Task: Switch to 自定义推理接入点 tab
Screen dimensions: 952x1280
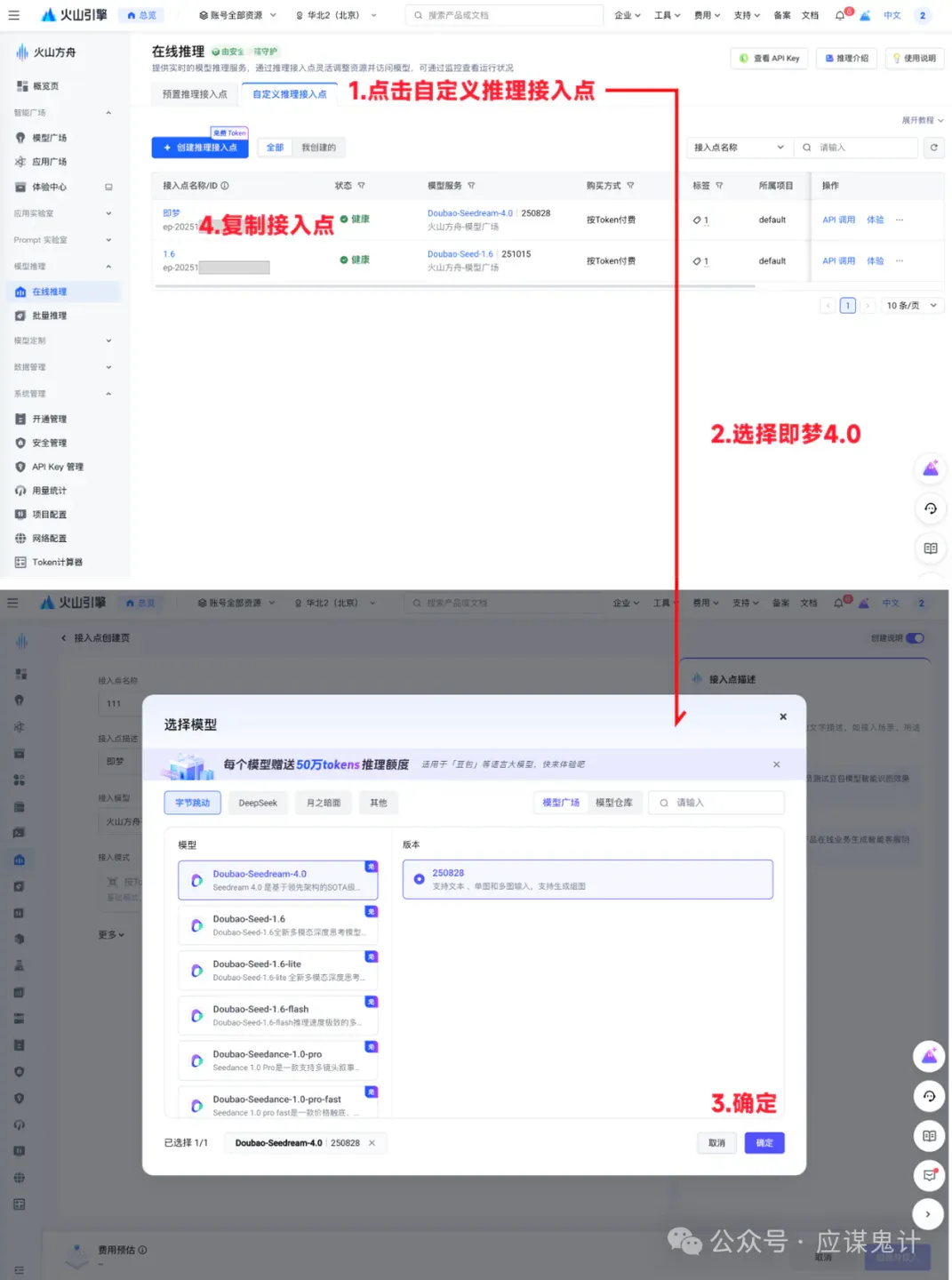Action: tap(289, 94)
